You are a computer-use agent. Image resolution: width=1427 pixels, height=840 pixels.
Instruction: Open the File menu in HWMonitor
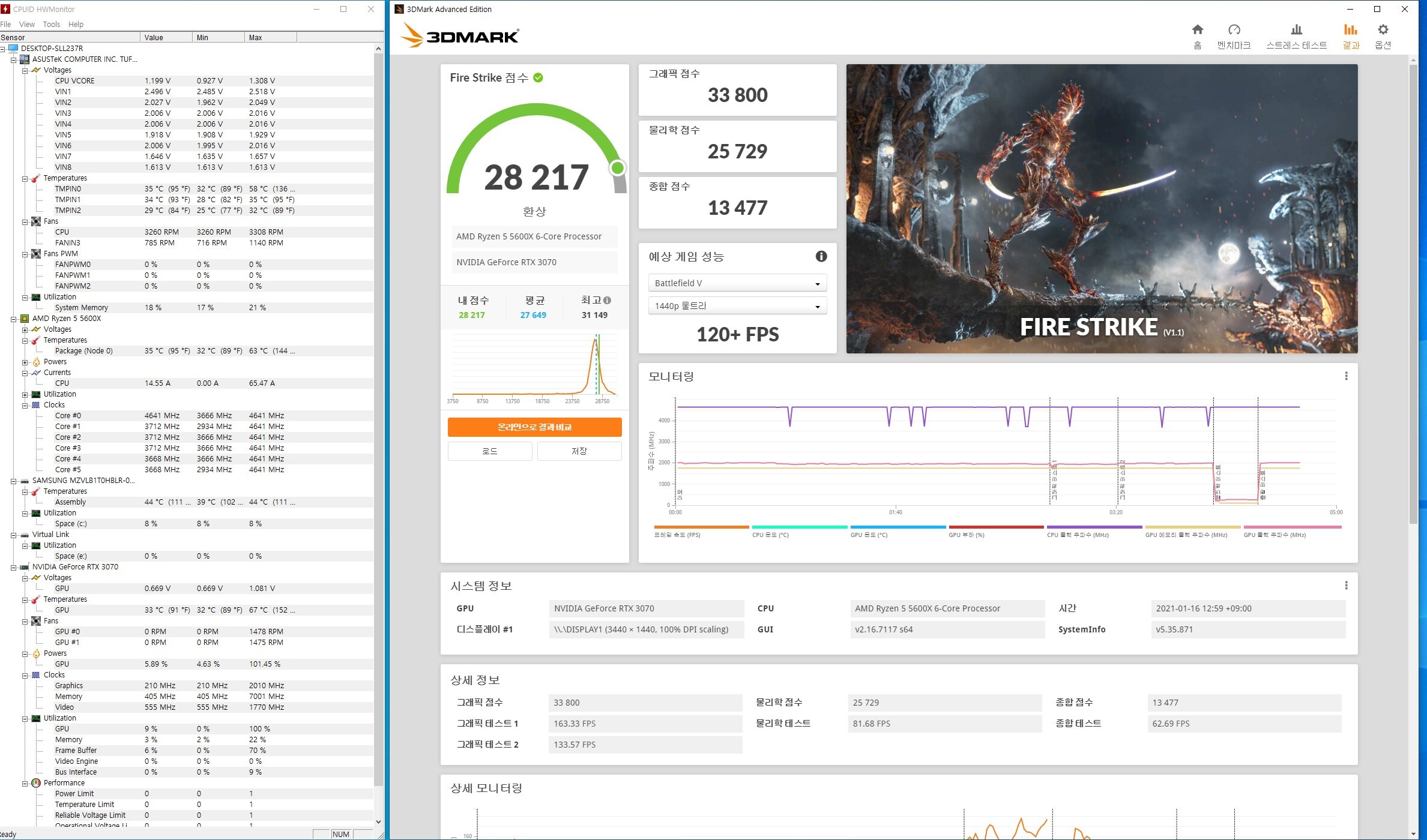[5, 25]
